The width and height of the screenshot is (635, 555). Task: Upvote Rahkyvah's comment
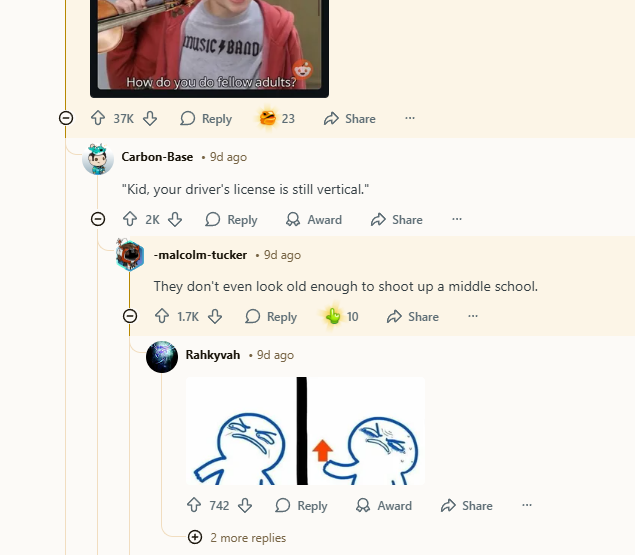click(194, 505)
